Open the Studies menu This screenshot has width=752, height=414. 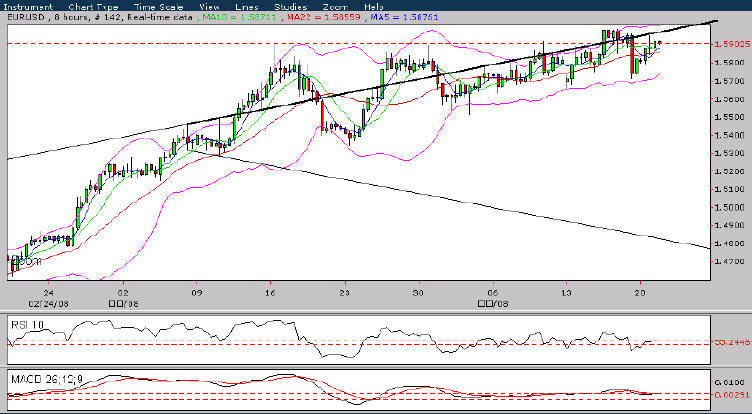pyautogui.click(x=291, y=7)
